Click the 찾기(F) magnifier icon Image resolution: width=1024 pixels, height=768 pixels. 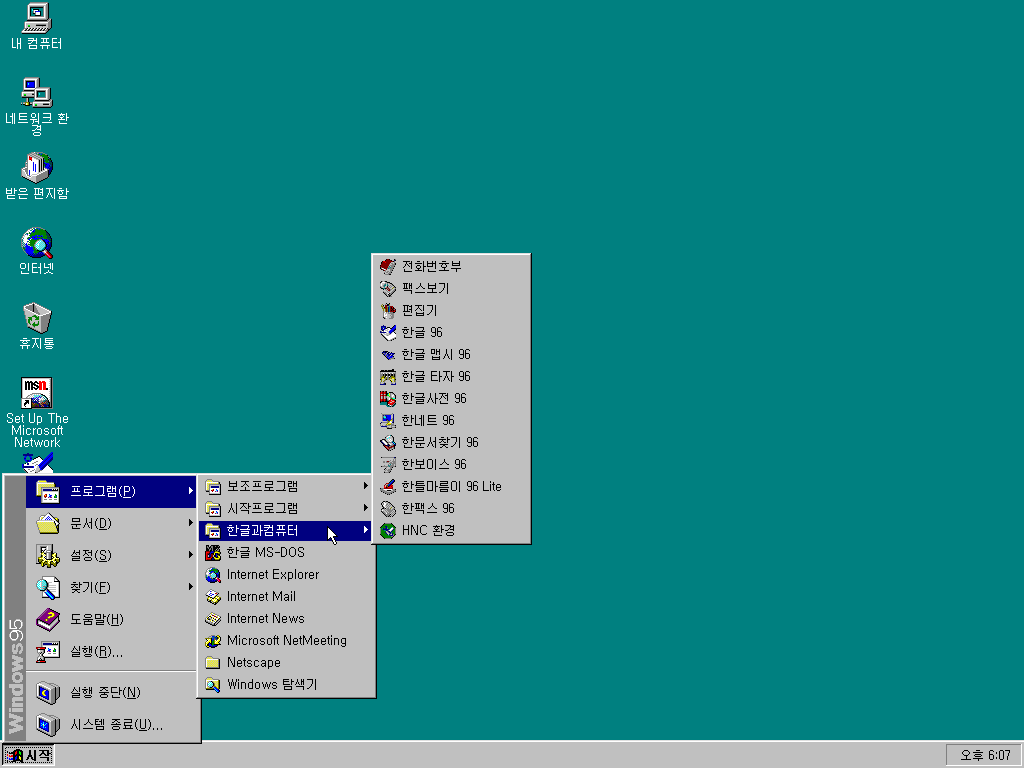click(48, 587)
